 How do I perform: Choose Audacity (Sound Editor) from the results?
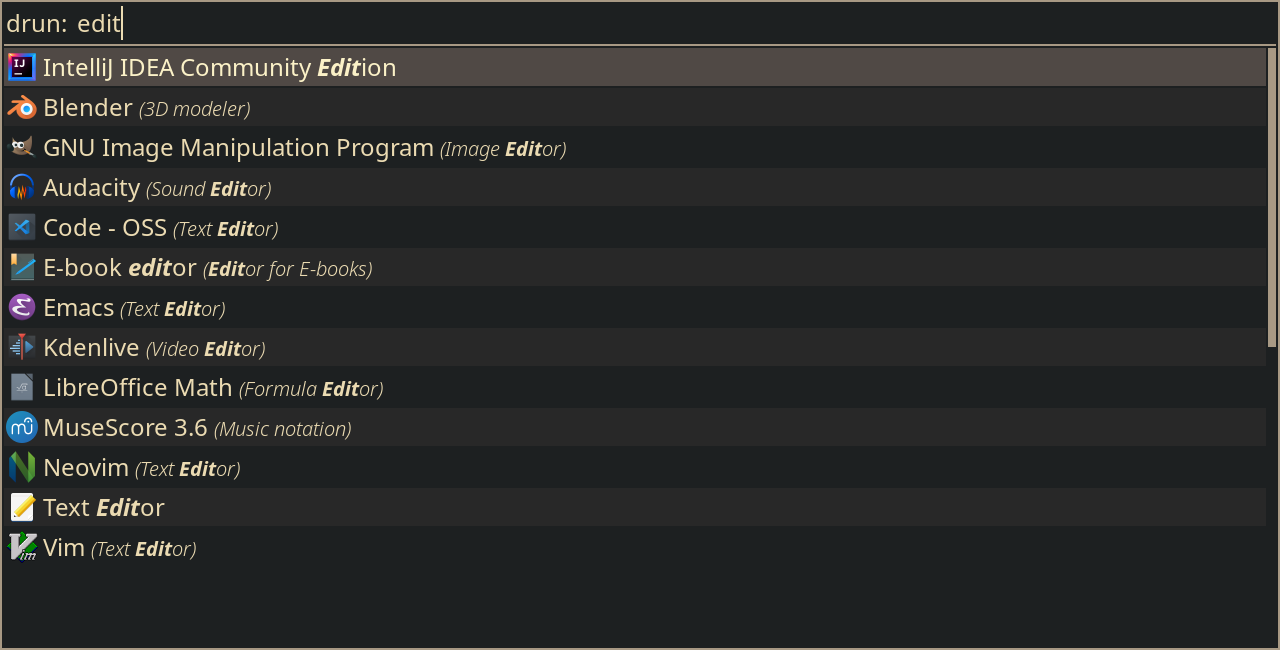click(635, 187)
